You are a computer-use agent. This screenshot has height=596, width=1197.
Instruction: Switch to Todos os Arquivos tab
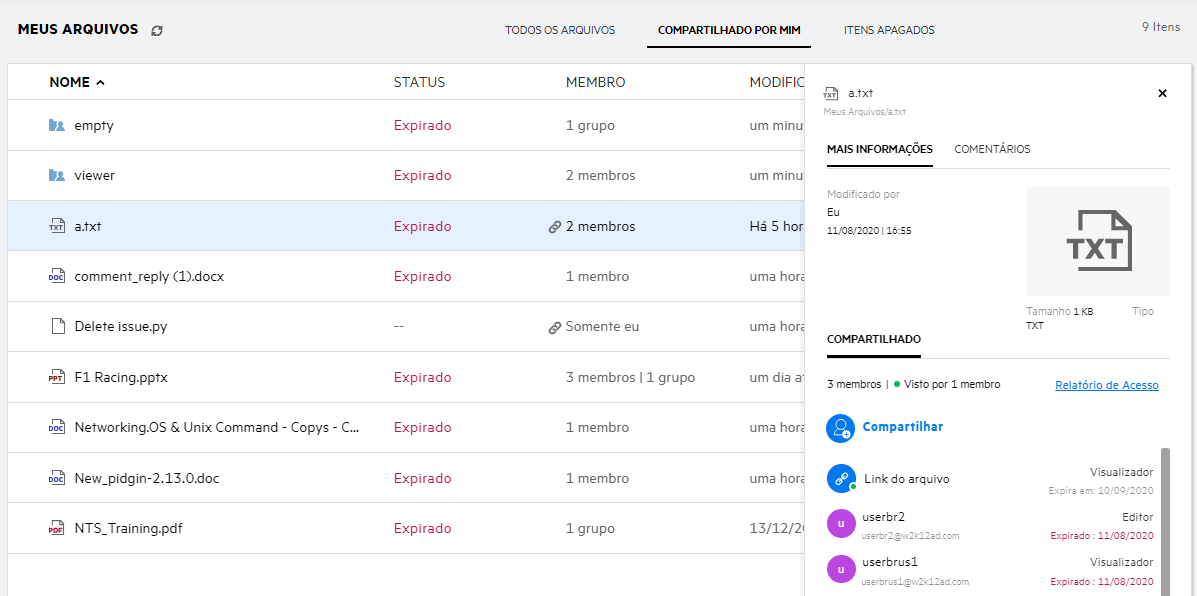click(560, 30)
